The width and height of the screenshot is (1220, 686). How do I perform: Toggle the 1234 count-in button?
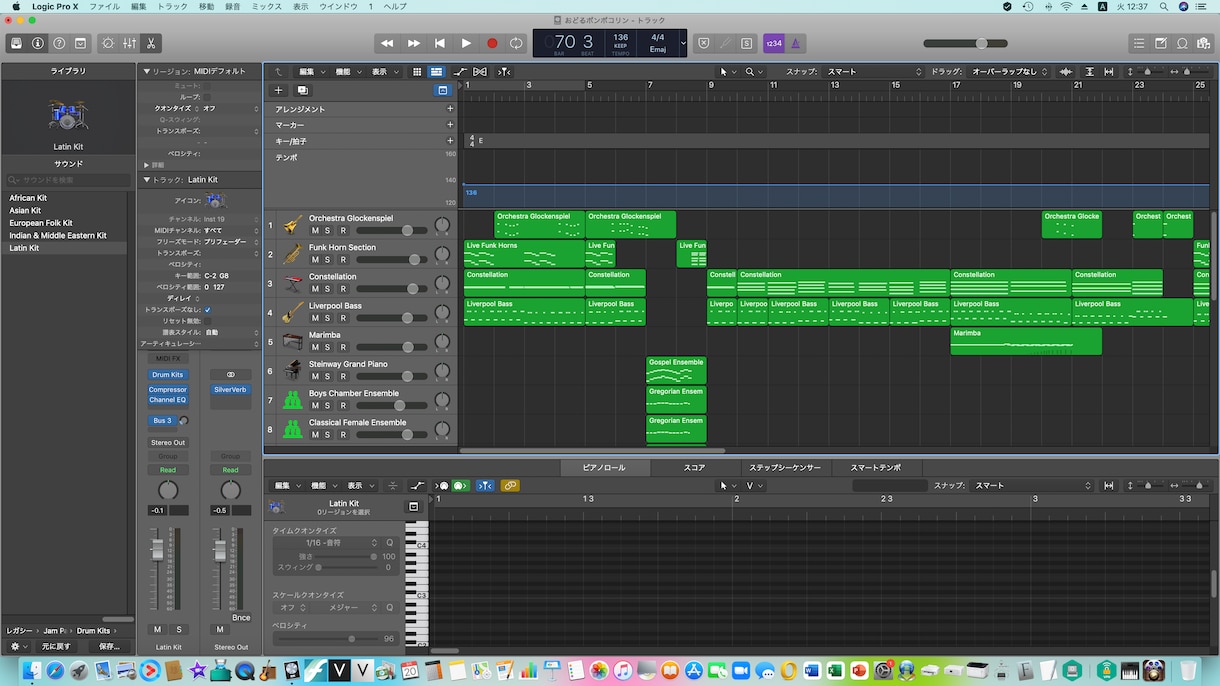point(773,43)
